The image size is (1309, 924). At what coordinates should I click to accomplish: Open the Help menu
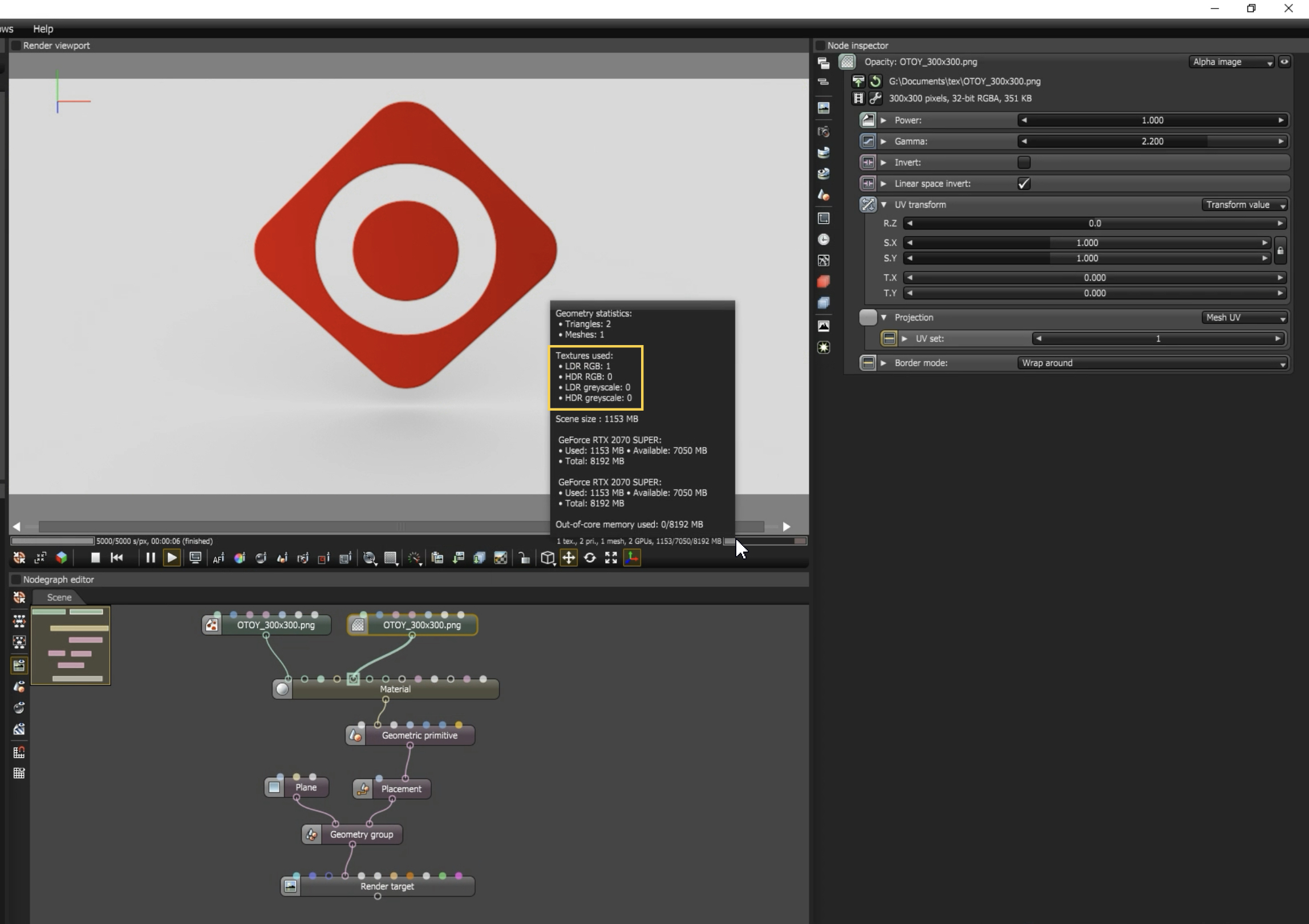pos(43,29)
